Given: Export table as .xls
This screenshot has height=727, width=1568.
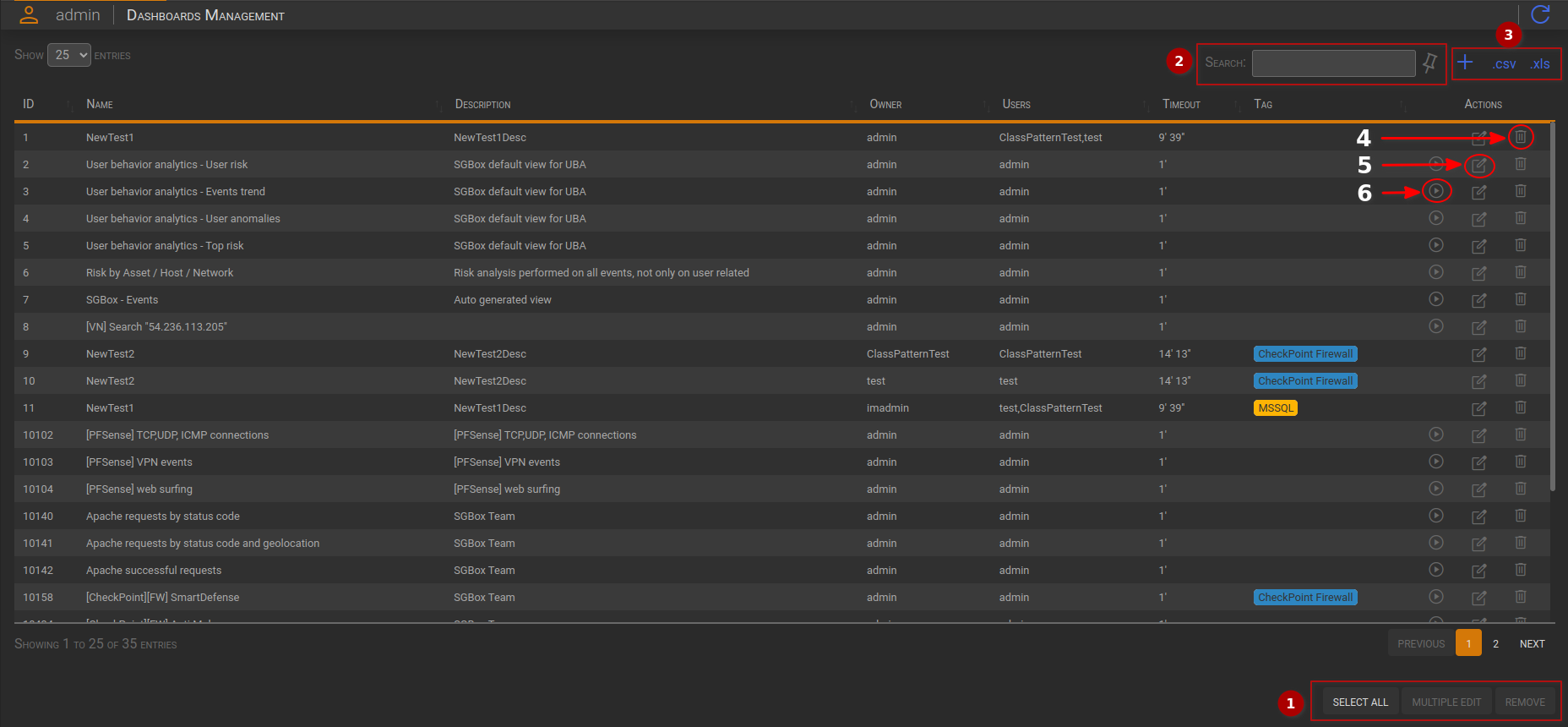Looking at the screenshot, I should click(x=1540, y=64).
